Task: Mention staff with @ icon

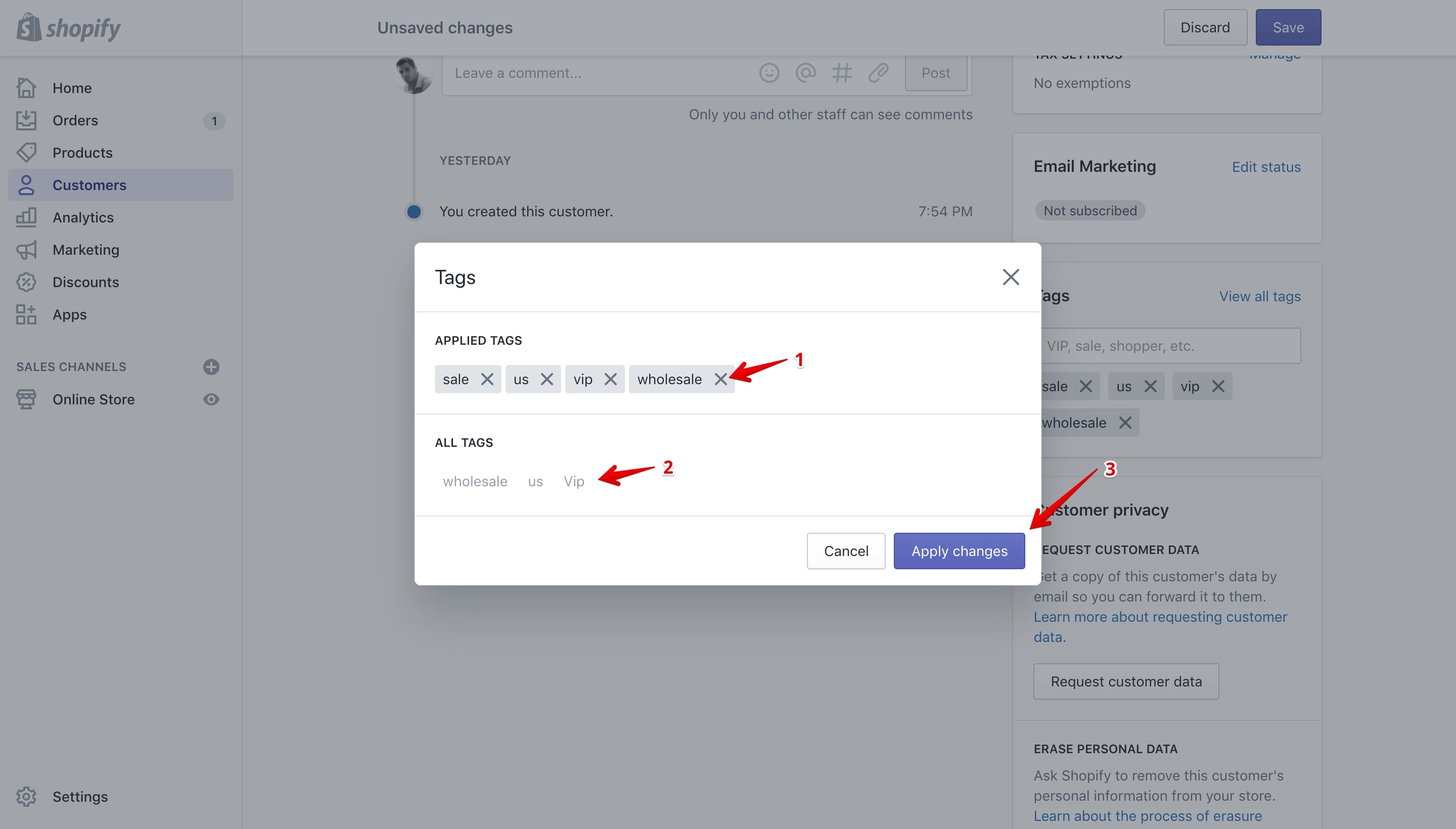Action: tap(805, 73)
